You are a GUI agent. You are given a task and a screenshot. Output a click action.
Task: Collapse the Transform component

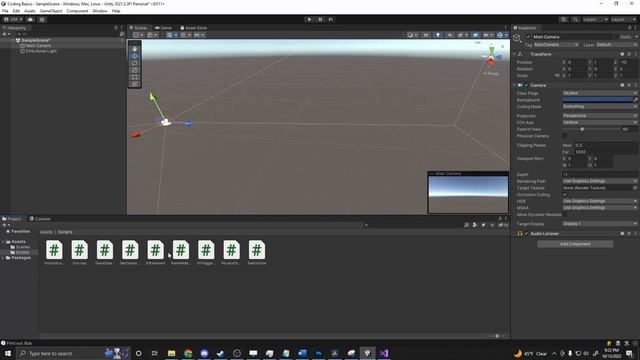(514, 54)
